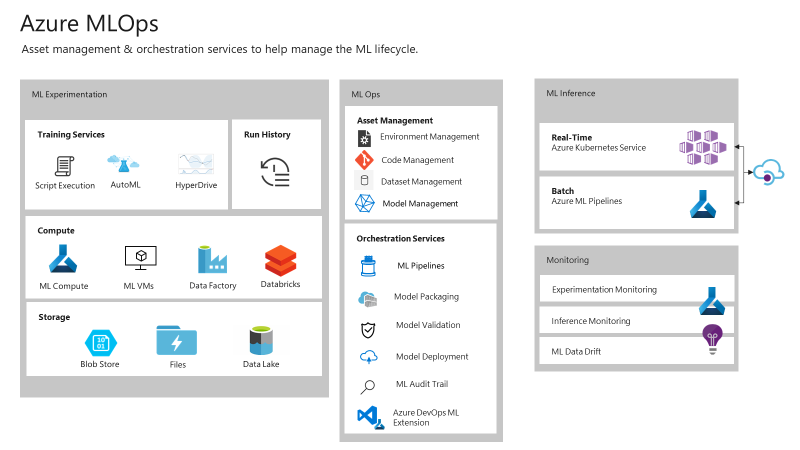Select the Databricks label
Screen dimensions: 800x450
click(281, 284)
